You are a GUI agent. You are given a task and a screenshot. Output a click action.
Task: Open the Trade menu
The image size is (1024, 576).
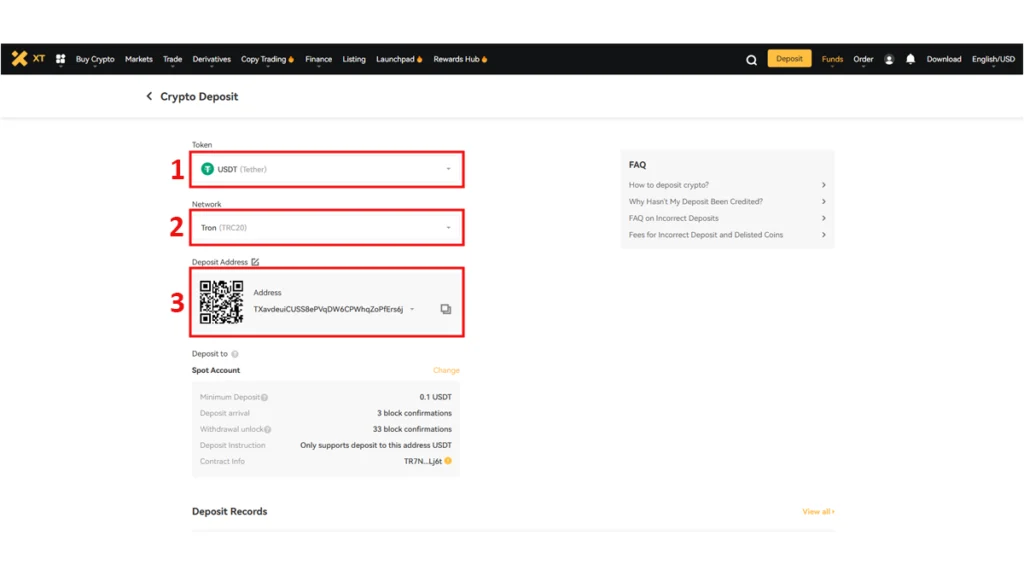coord(172,59)
